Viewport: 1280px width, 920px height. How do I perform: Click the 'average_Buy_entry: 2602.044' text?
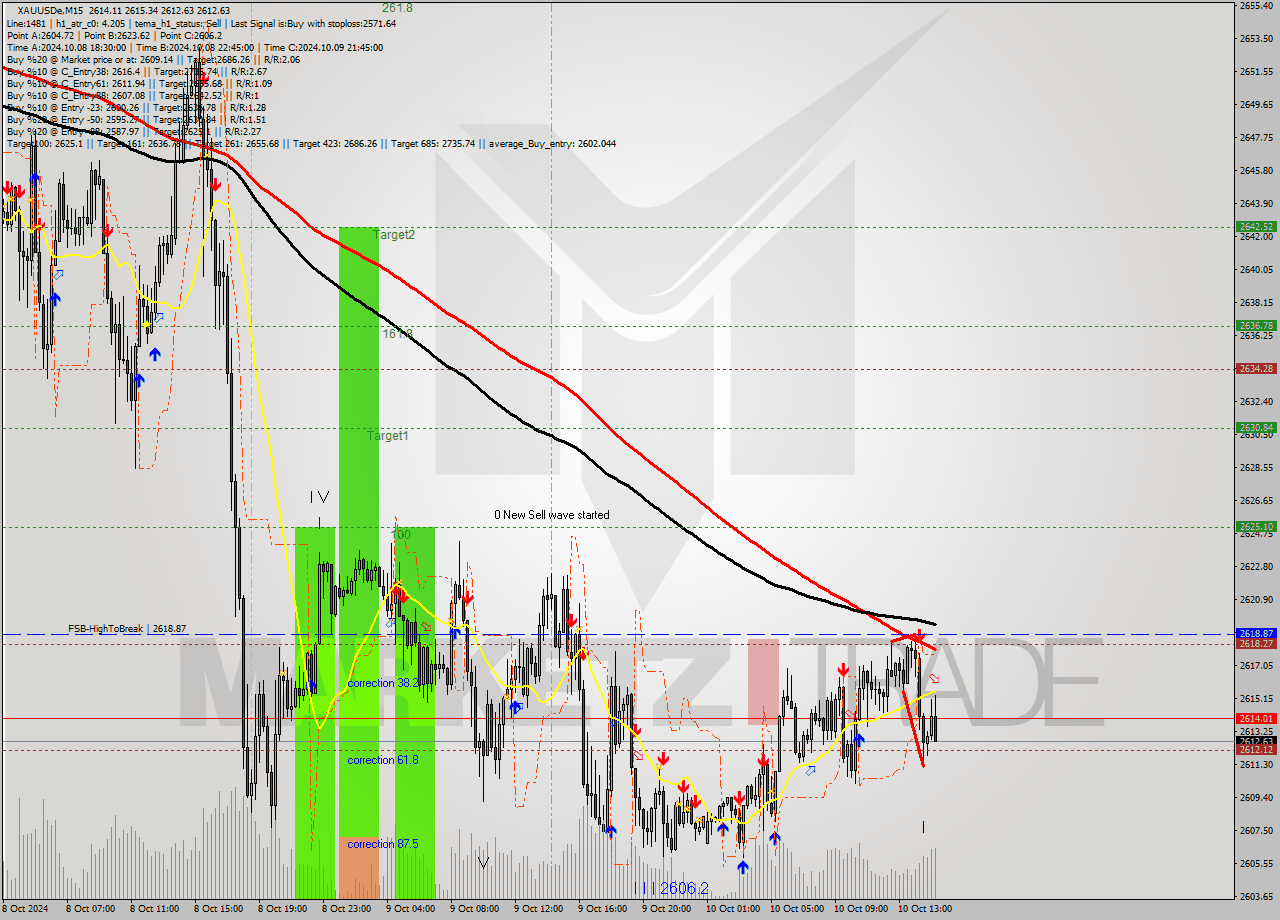coord(552,143)
